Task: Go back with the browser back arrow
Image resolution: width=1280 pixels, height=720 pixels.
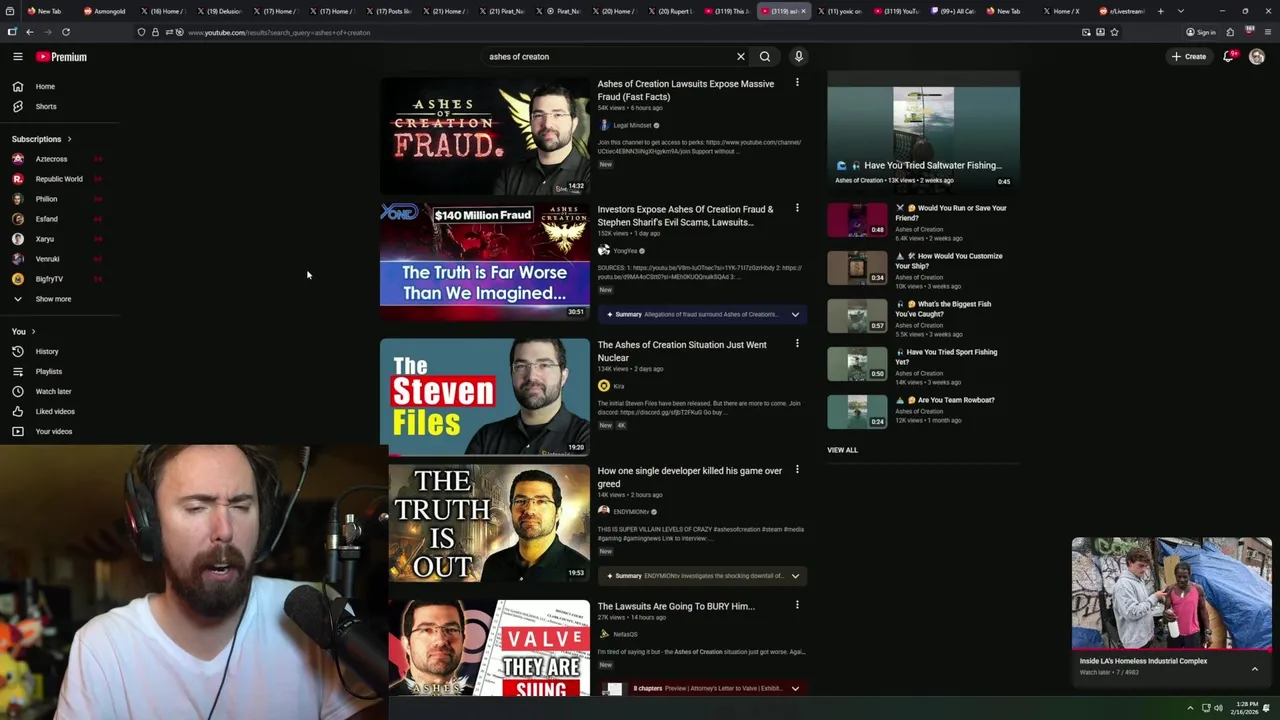Action: coord(30,32)
